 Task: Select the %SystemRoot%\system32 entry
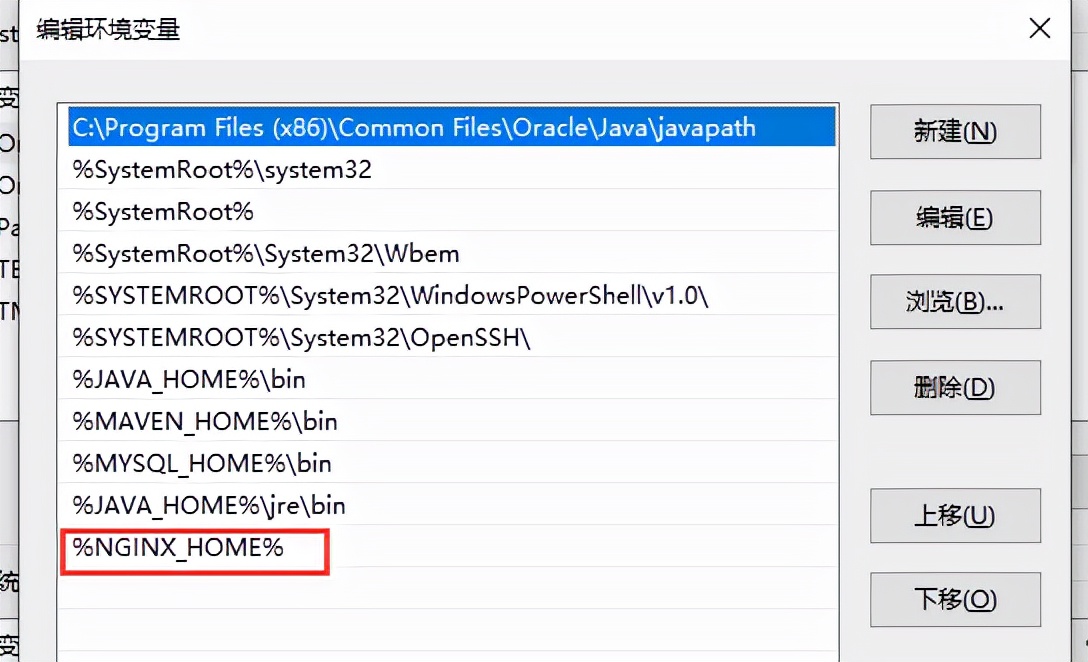(x=219, y=169)
